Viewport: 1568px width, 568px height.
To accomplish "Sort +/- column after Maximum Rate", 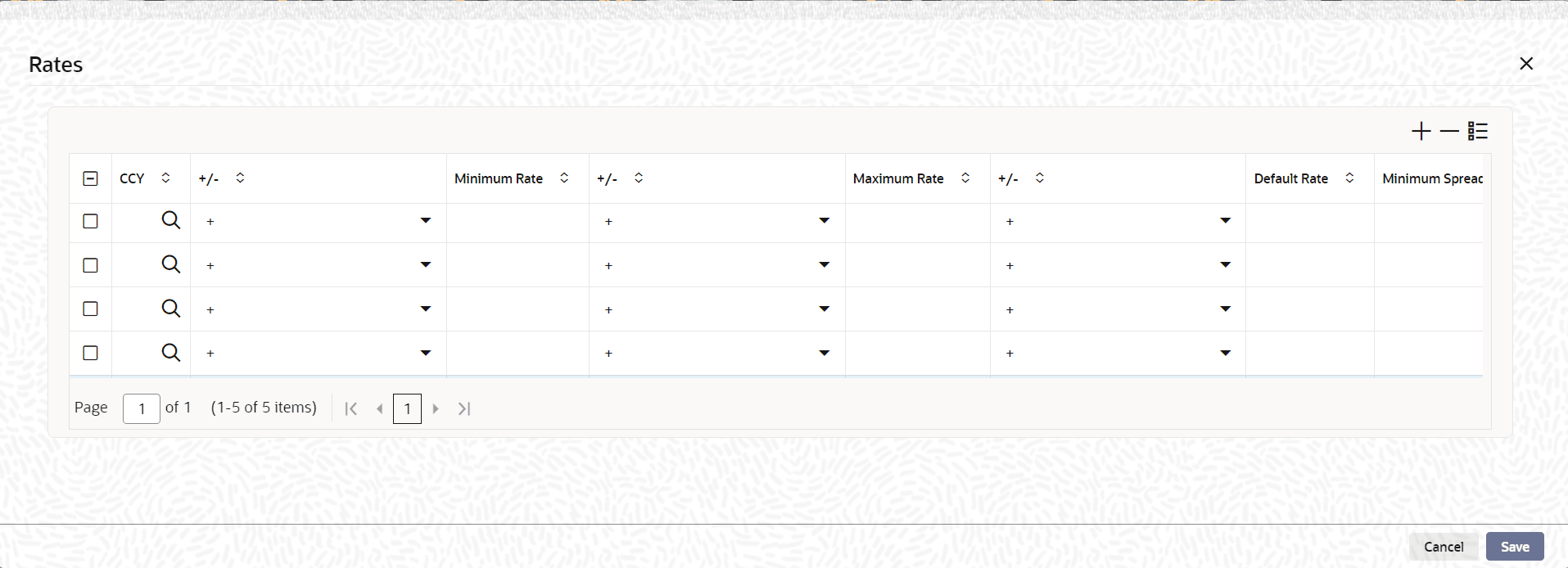I will point(1039,178).
